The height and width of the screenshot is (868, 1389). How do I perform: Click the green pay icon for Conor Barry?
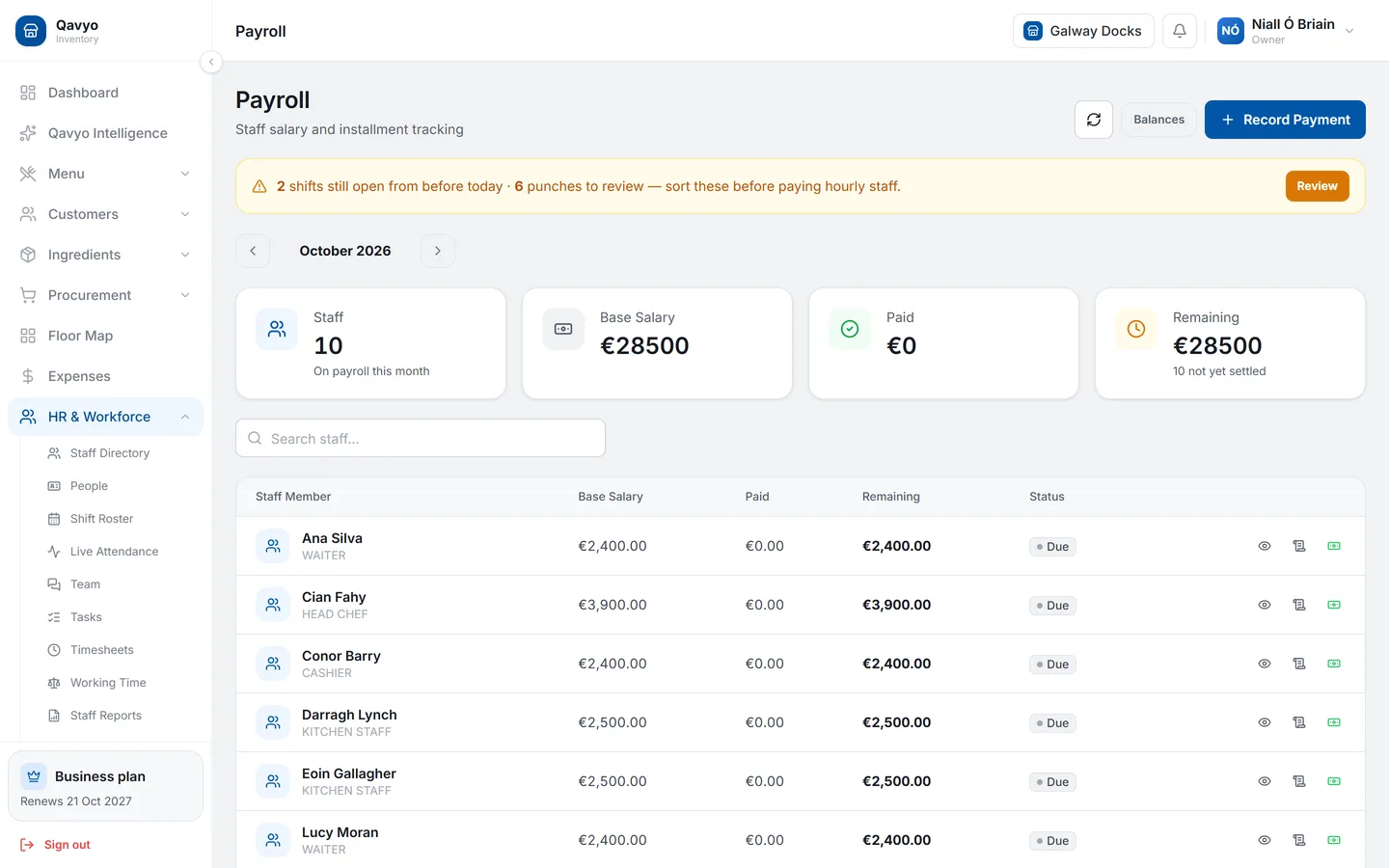coord(1334,664)
